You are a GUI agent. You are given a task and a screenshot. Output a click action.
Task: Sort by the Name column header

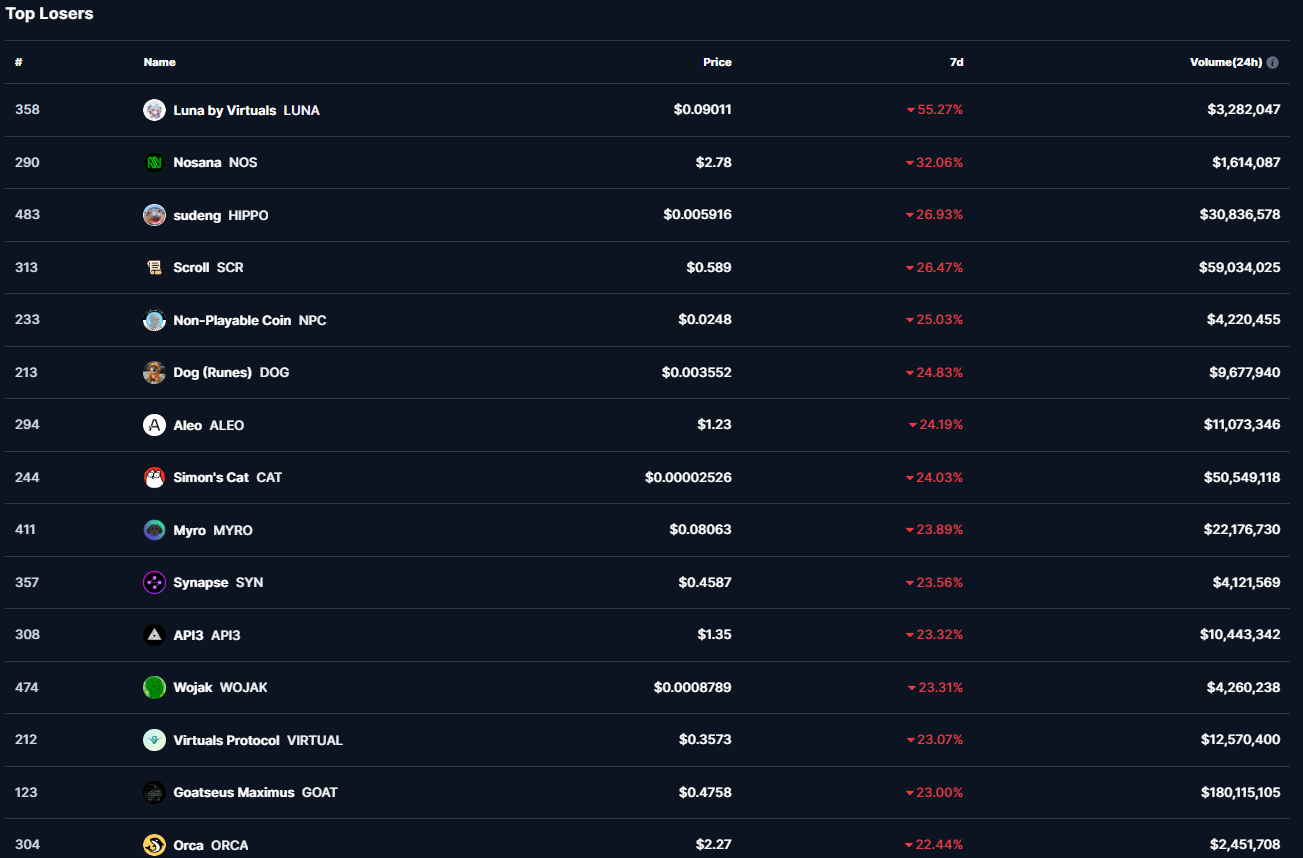159,62
